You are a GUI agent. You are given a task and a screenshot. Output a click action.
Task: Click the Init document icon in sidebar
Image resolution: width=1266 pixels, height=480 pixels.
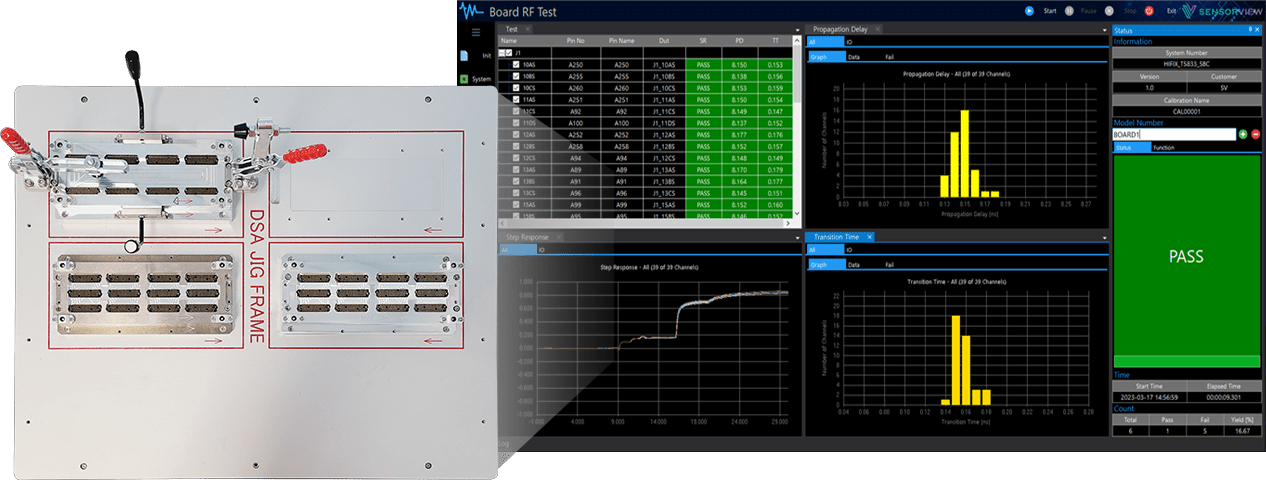point(464,56)
